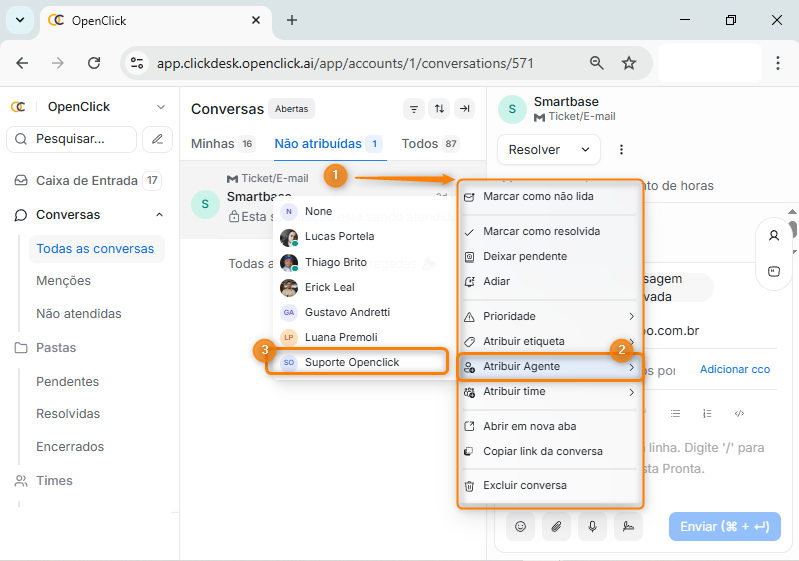799x561 pixels.
Task: Click the attach file paperclip icon
Action: coord(556,526)
